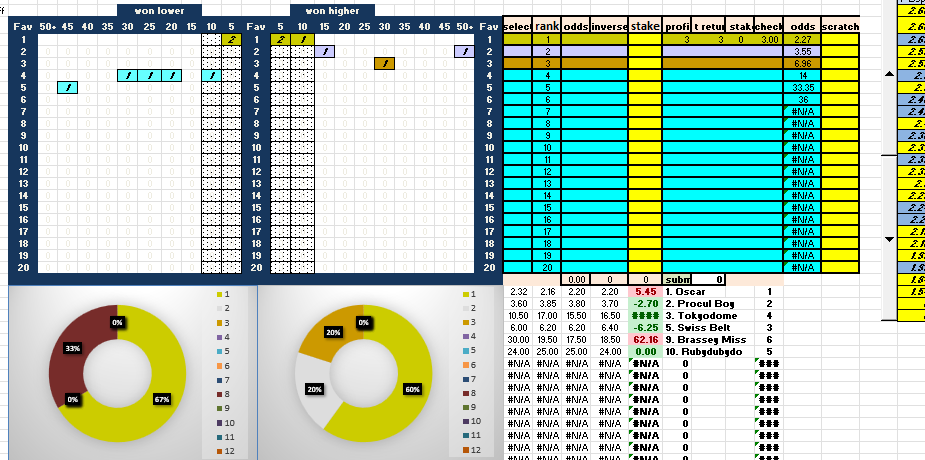This screenshot has width=925, height=460.
Task: Select the 'won lower' header label
Action: pyautogui.click(x=159, y=11)
